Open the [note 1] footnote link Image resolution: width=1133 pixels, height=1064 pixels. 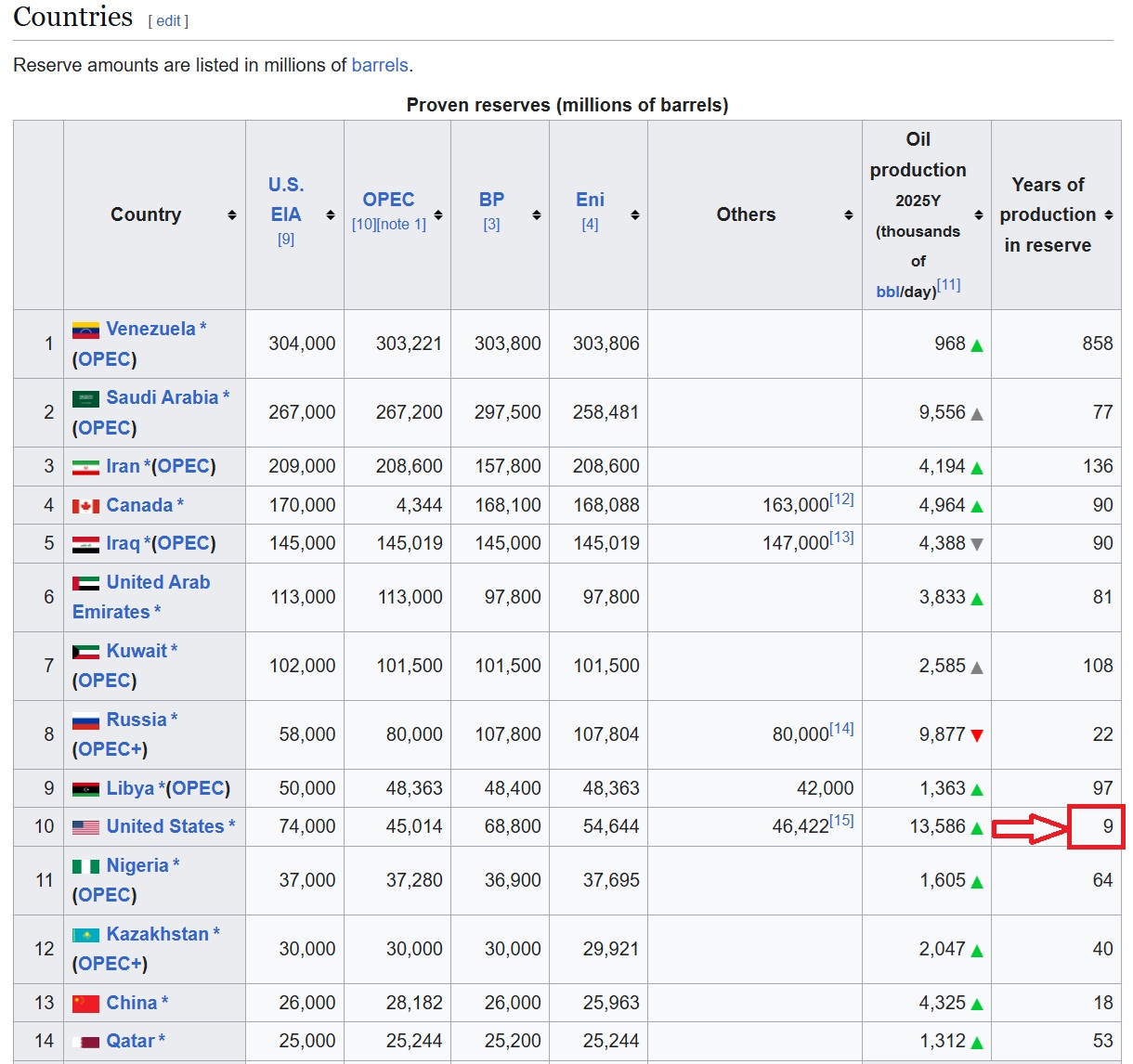point(401,224)
